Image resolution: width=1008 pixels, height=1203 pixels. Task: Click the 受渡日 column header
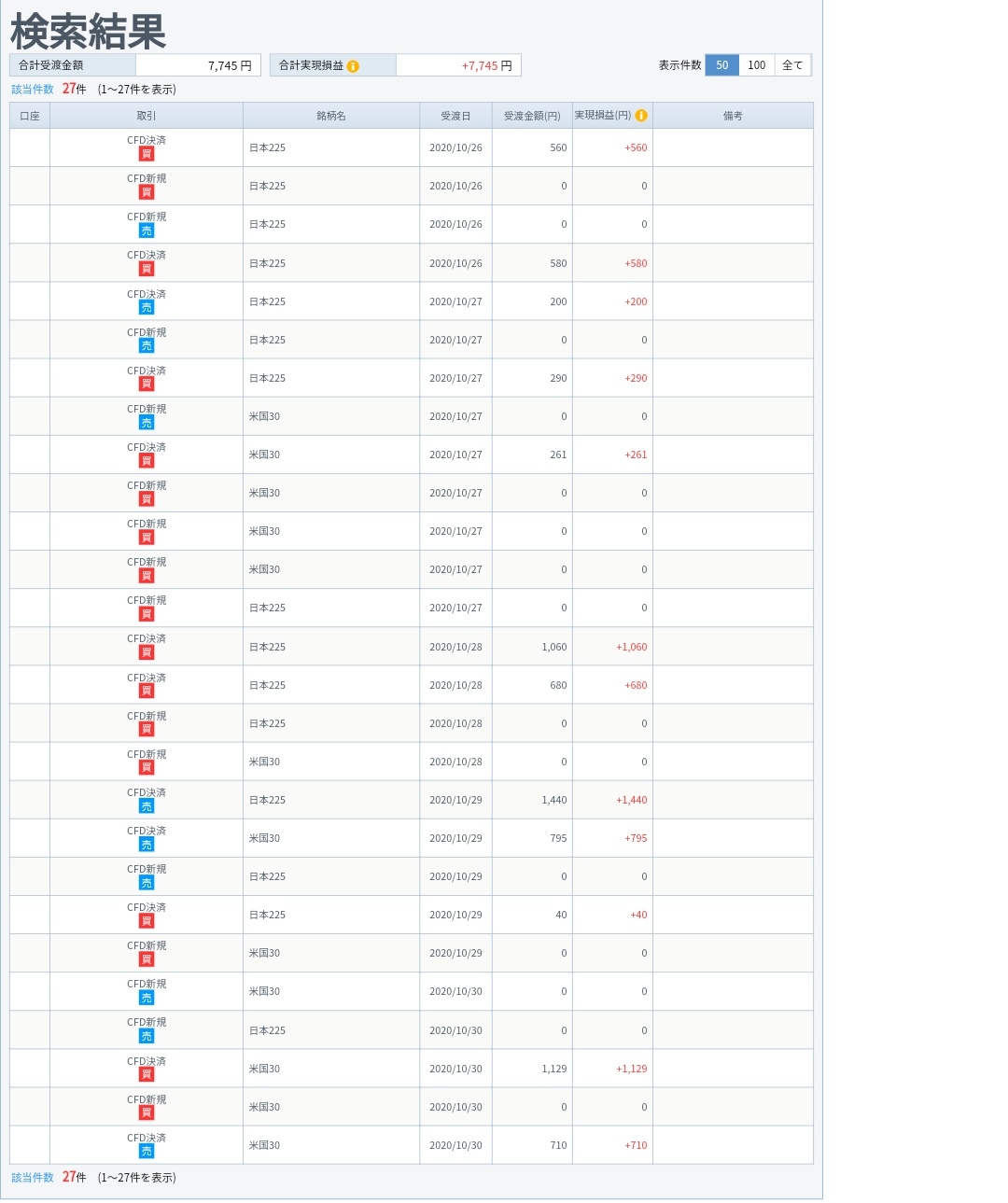456,116
